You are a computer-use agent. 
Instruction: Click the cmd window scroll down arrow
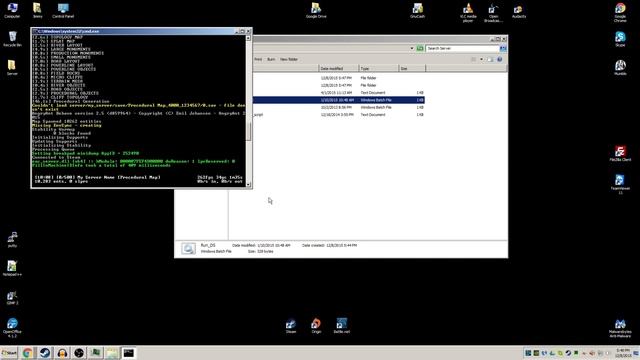(248, 184)
